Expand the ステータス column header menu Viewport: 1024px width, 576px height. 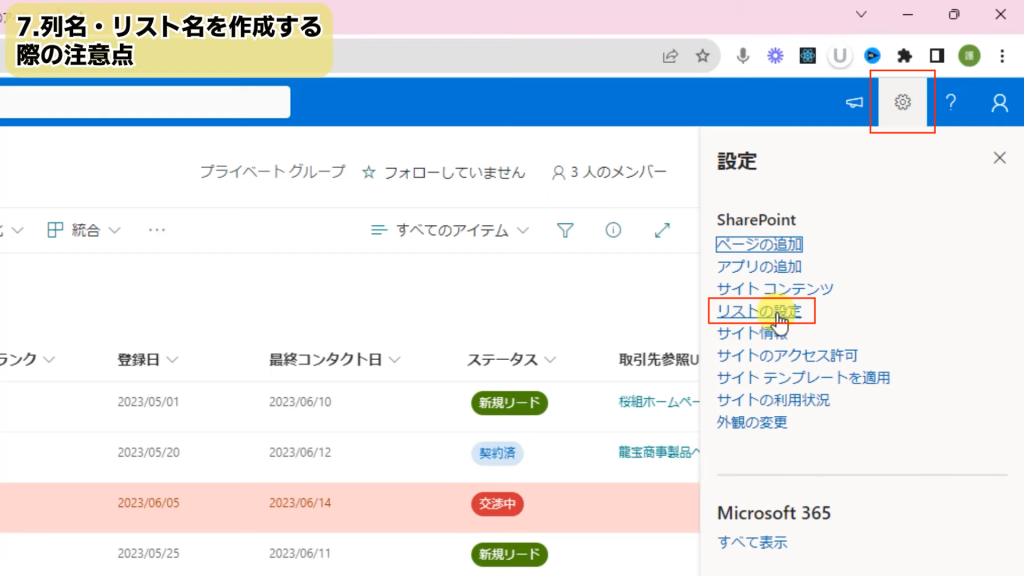(x=512, y=360)
